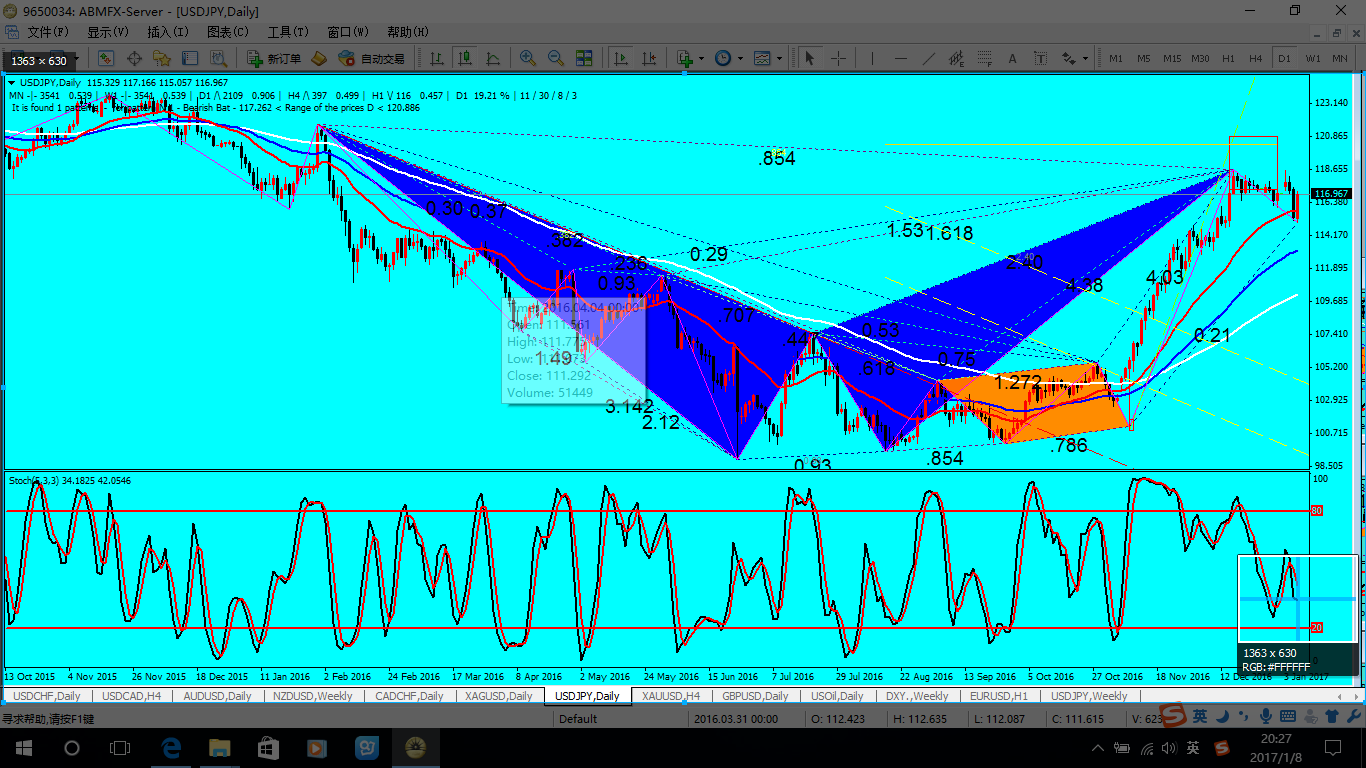Click the 自动交易 auto trading button
Image resolution: width=1366 pixels, height=768 pixels.
(372, 58)
